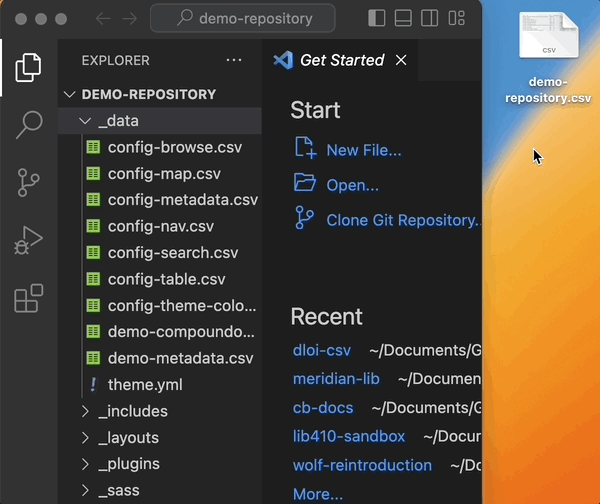The height and width of the screenshot is (504, 600).
Task: Click the CSV icon beside config-map.csv
Action: pyautogui.click(x=93, y=174)
